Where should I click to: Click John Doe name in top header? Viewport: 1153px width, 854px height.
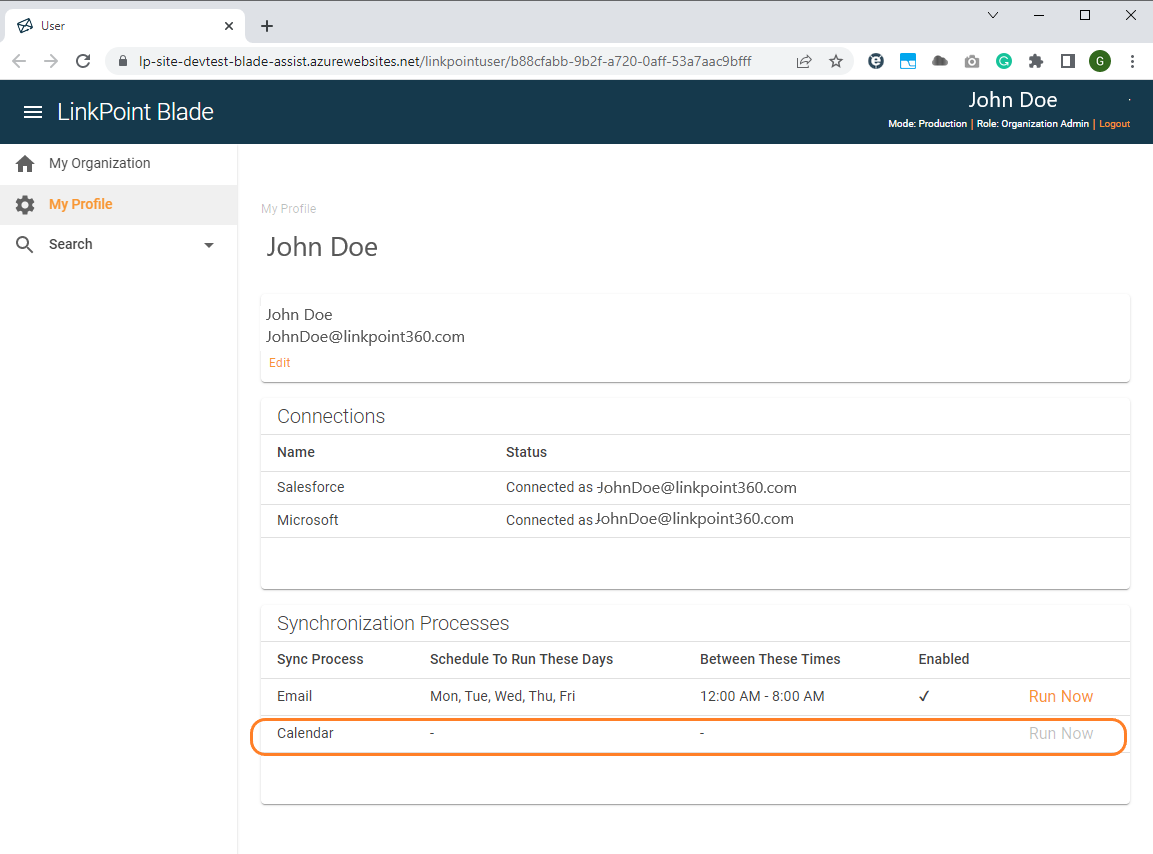1013,100
